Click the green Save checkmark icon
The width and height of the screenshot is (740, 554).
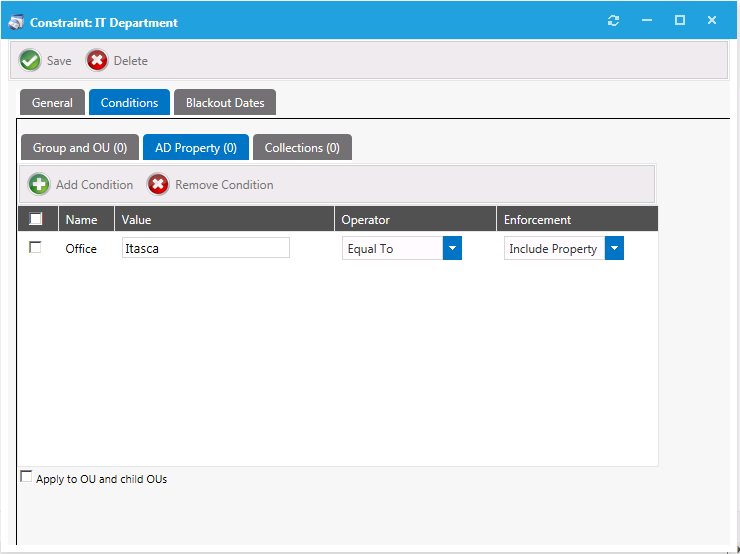pos(30,61)
